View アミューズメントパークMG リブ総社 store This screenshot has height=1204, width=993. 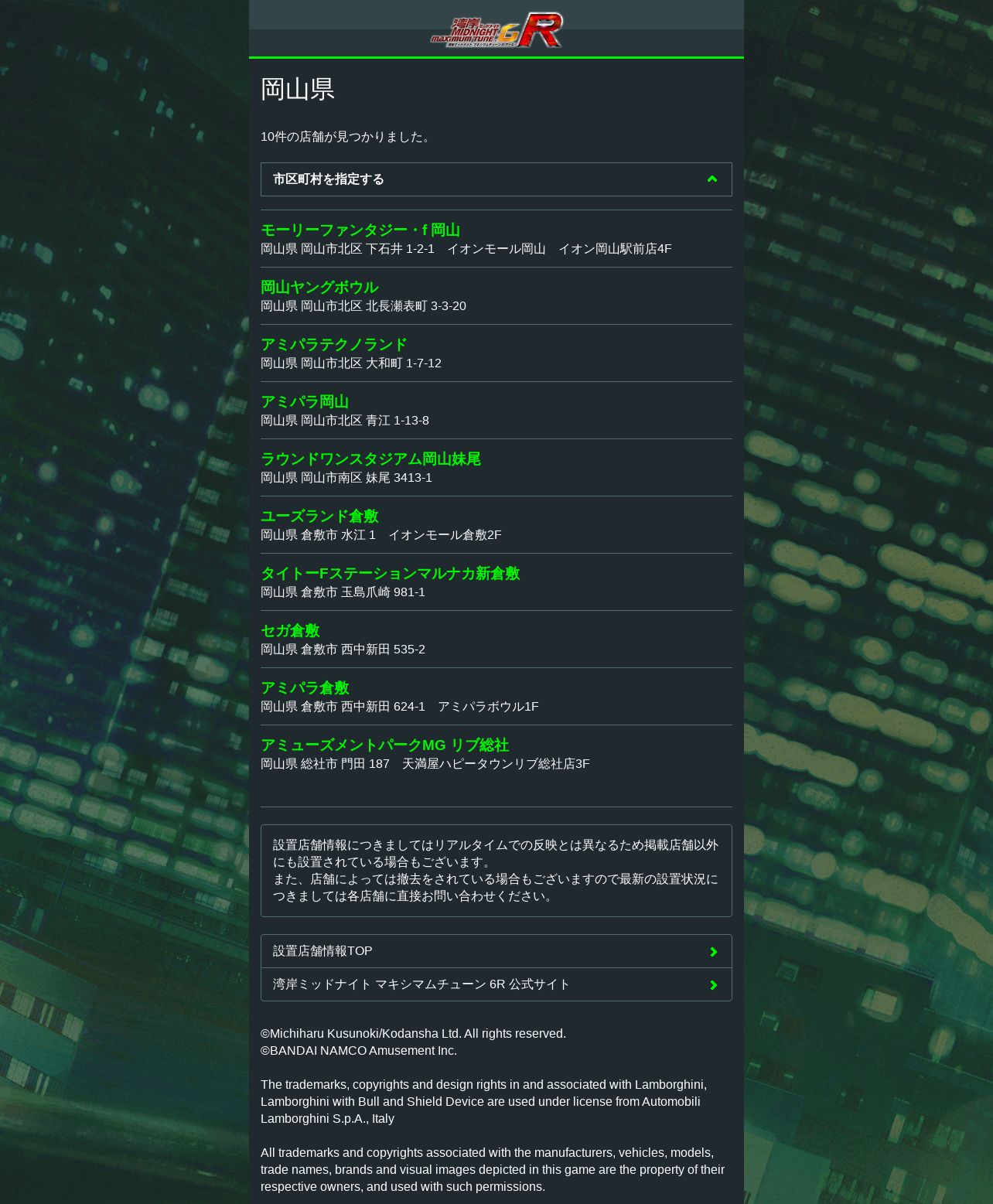[385, 745]
